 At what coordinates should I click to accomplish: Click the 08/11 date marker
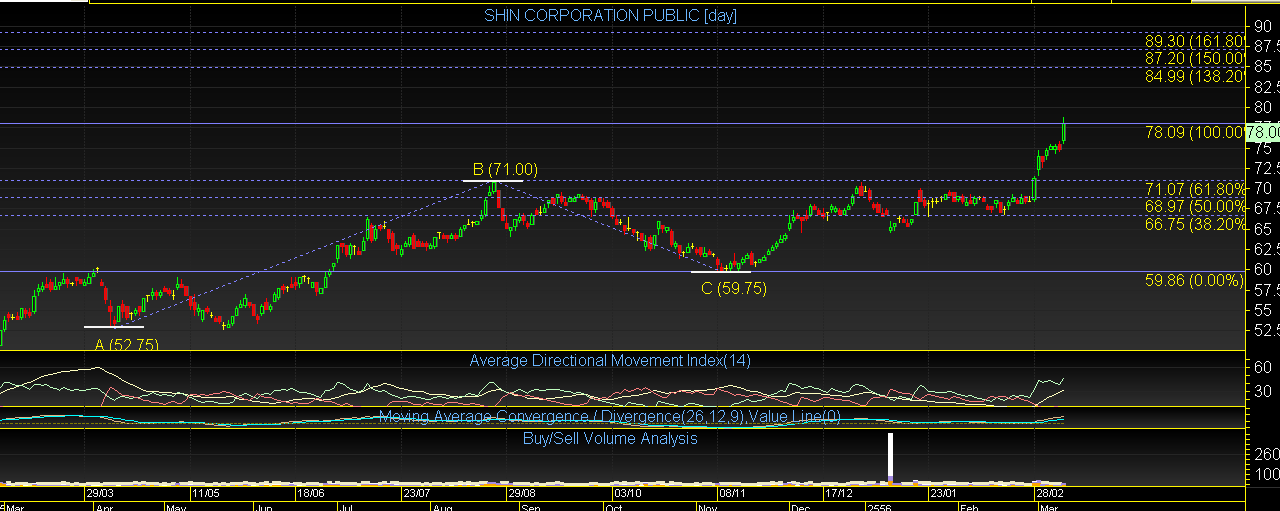click(x=733, y=494)
